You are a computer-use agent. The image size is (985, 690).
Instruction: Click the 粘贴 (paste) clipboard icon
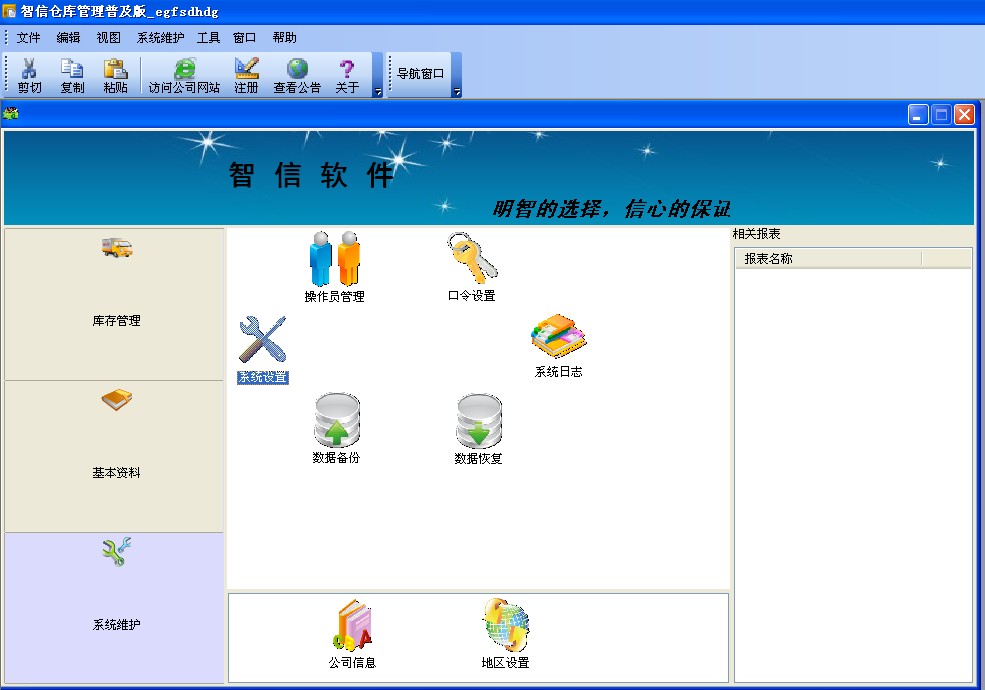point(115,68)
